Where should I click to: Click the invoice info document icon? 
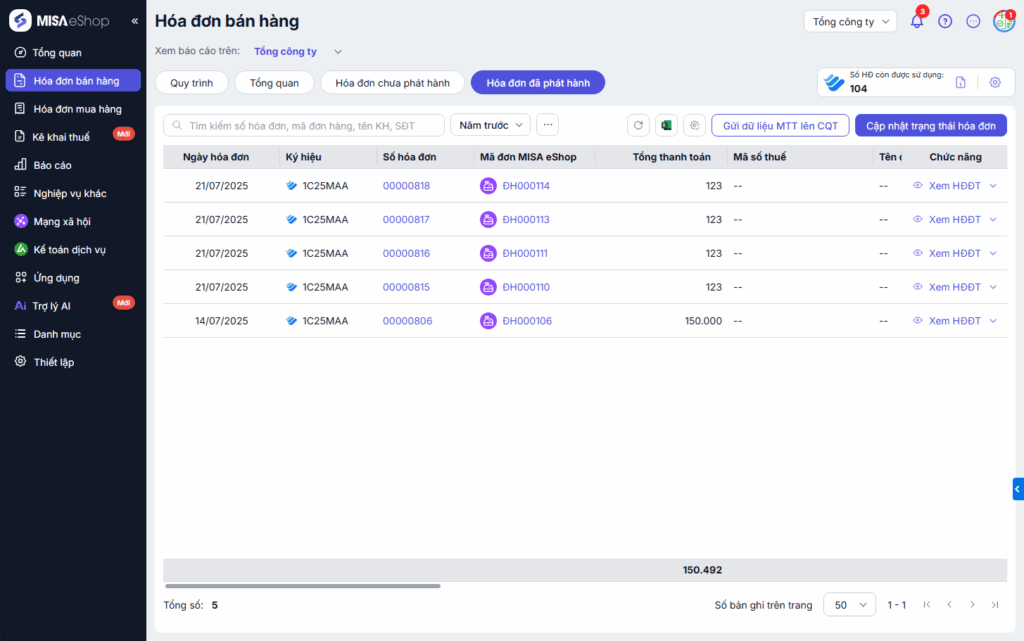pyautogui.click(x=960, y=83)
